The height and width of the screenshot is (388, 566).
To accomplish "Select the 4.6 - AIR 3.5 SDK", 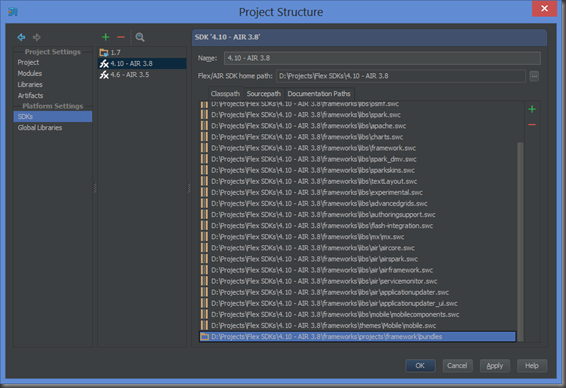I will point(142,75).
